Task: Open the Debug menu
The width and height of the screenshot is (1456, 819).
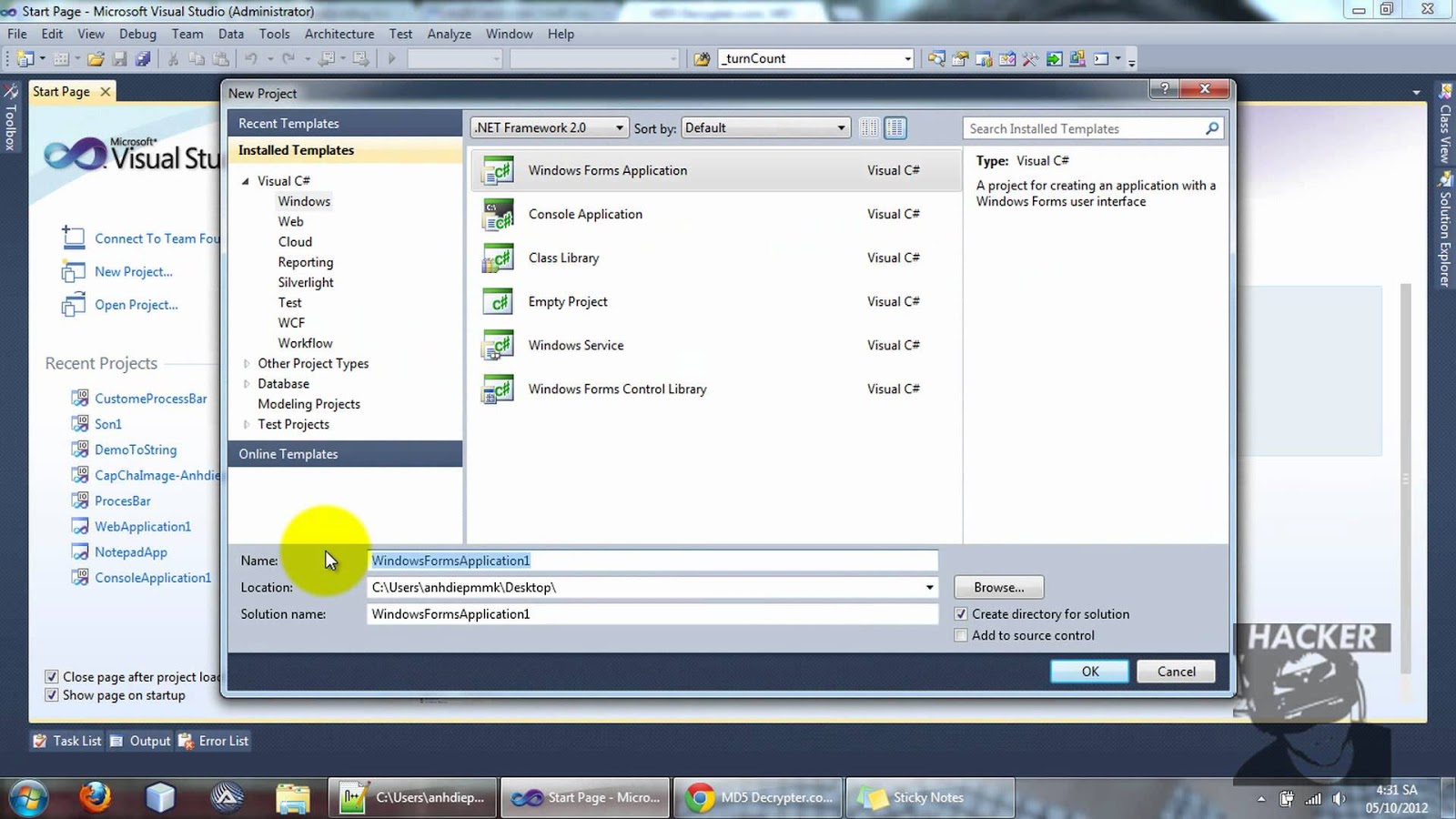Action: pos(137,34)
